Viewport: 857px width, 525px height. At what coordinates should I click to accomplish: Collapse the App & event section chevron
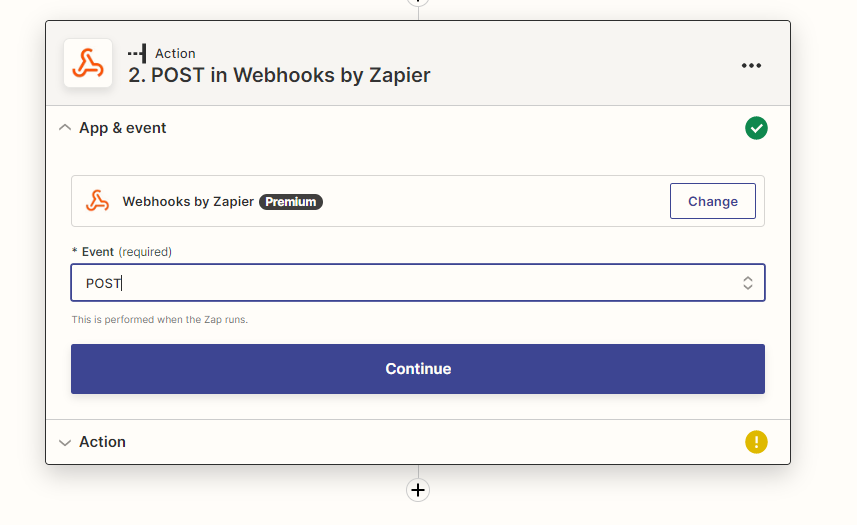click(65, 128)
